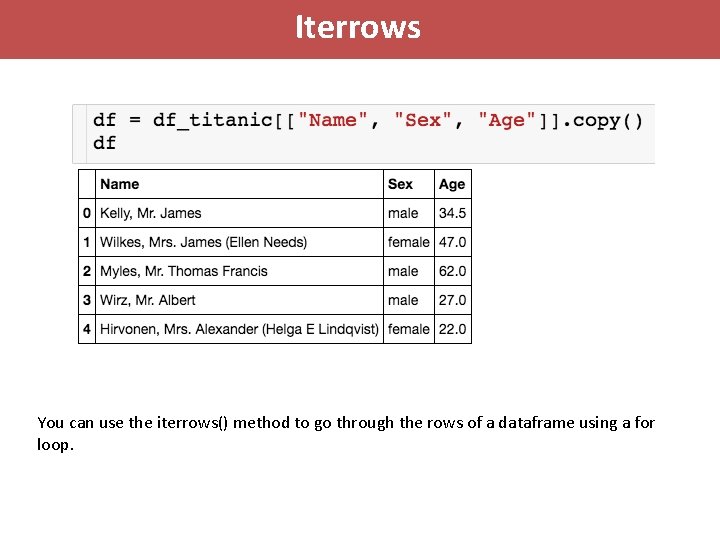Select the age value 62.0
This screenshot has height=540, width=720.
[x=452, y=271]
